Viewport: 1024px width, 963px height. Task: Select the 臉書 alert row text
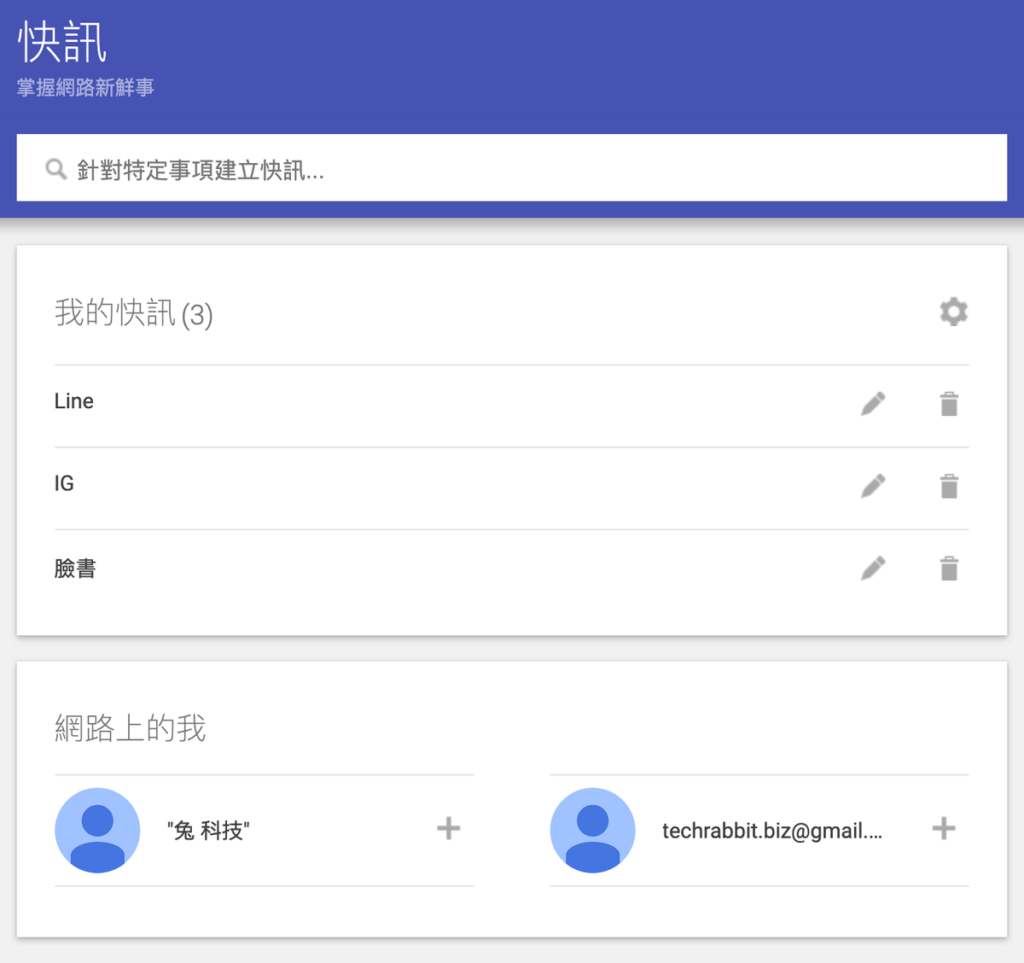click(x=75, y=568)
